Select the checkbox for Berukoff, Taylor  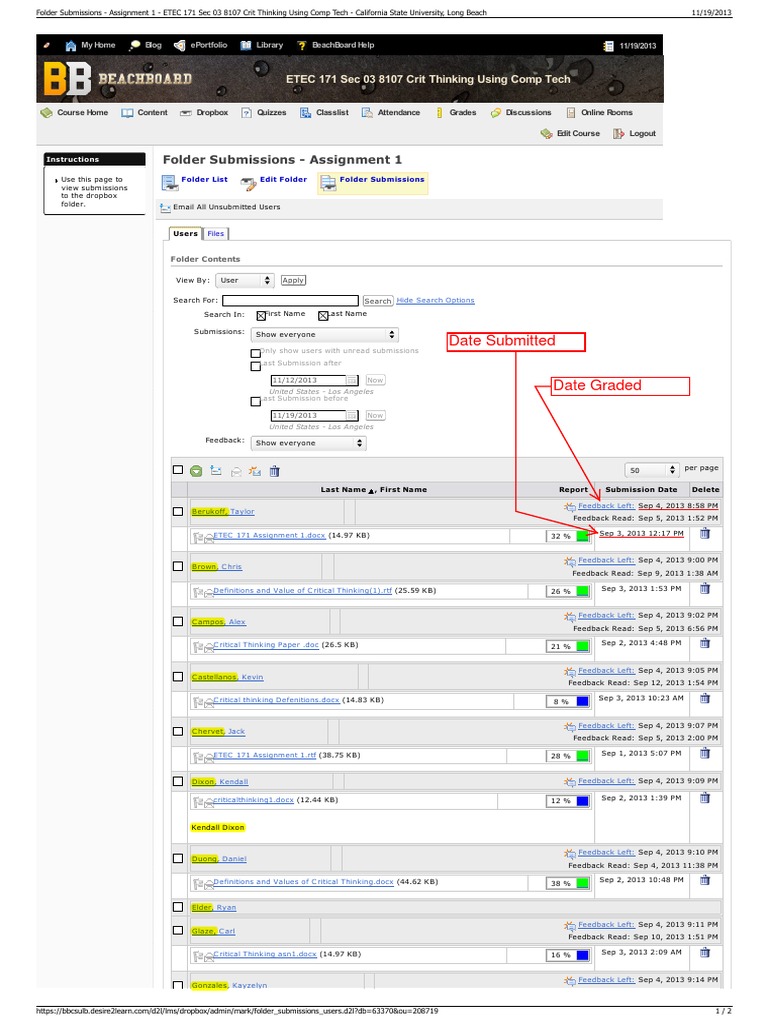[x=178, y=511]
